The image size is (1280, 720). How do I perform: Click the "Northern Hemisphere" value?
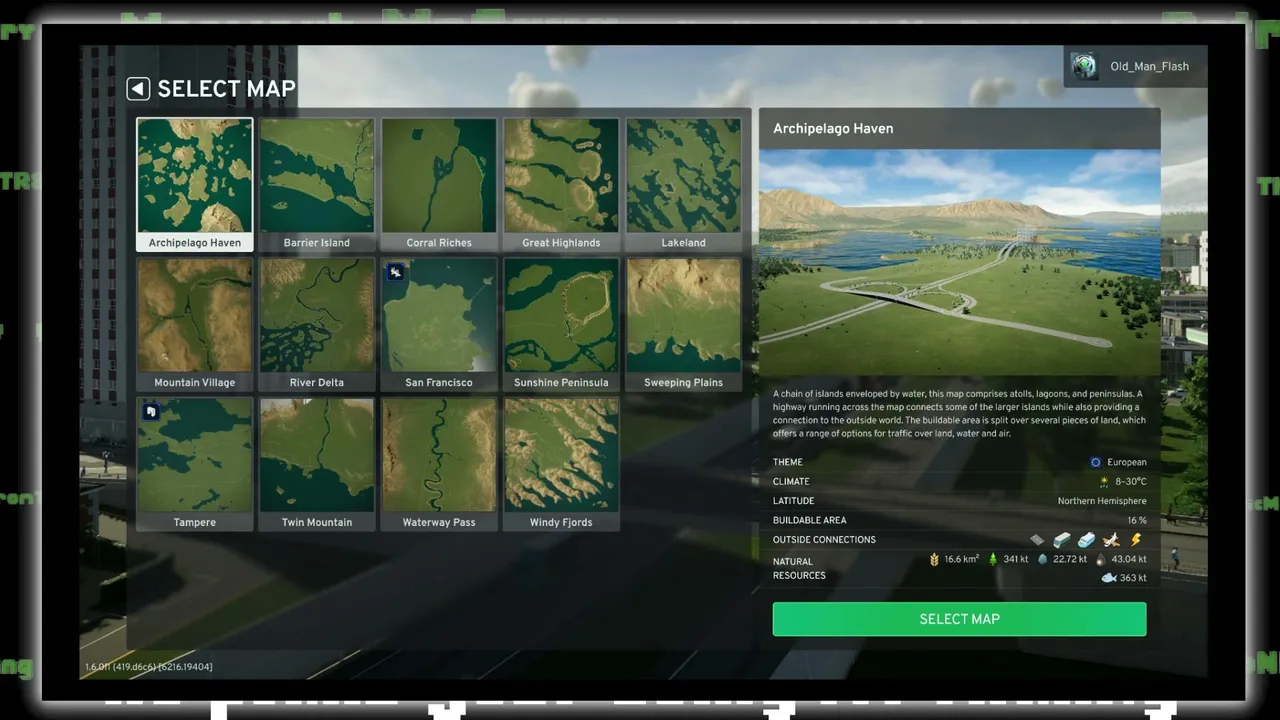[1102, 501]
